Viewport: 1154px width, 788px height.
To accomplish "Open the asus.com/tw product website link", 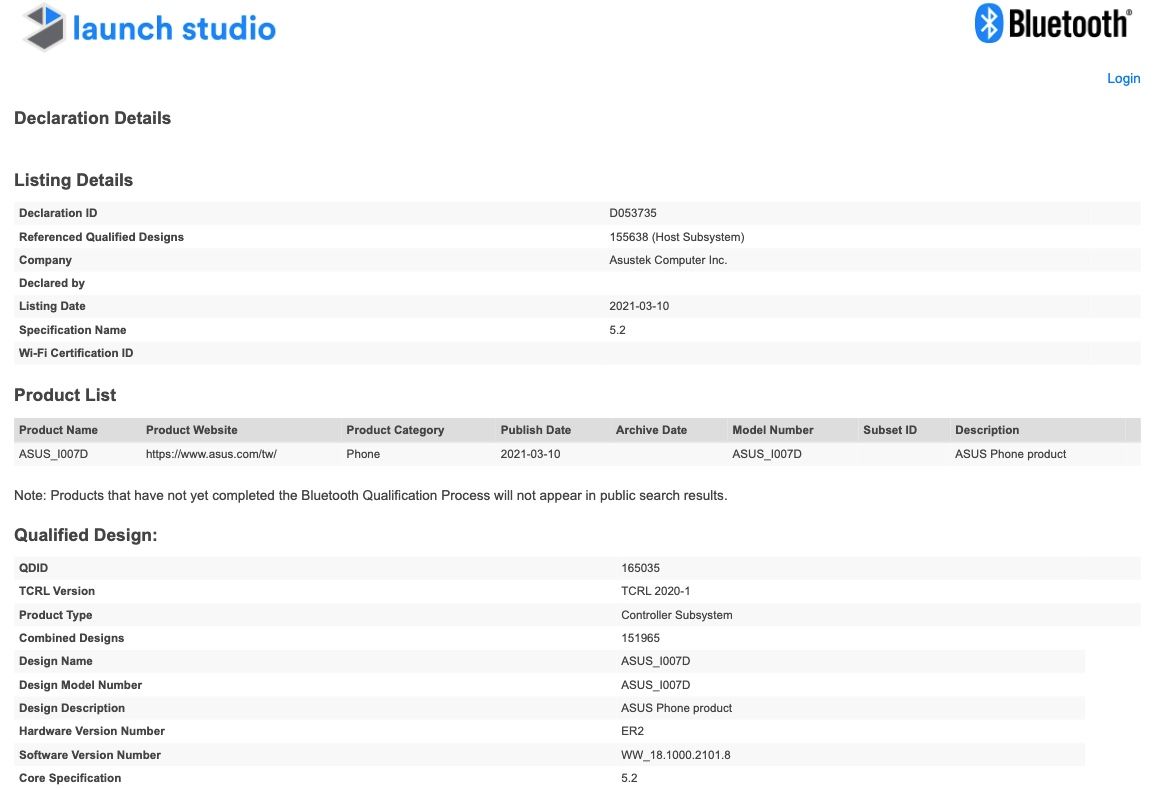I will coord(211,454).
